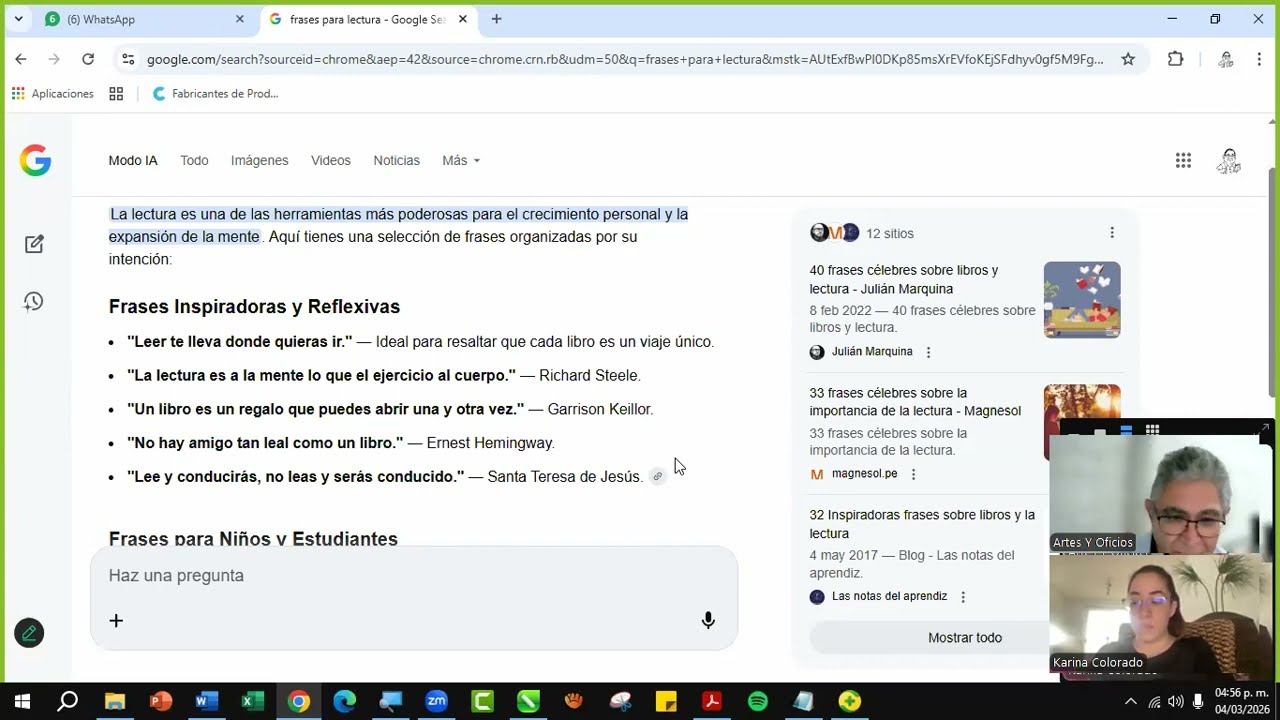This screenshot has width=1280, height=720.
Task: Open Windows Start menu
Action: [22, 701]
